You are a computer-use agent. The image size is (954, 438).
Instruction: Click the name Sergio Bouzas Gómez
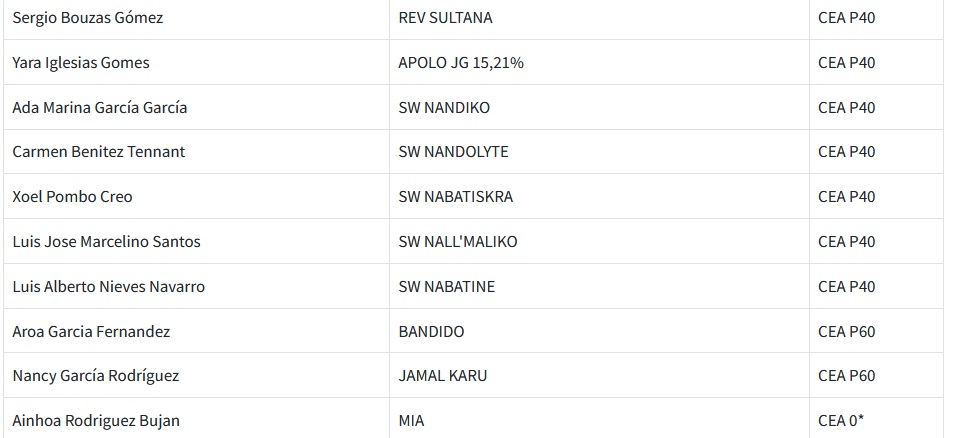(x=88, y=18)
